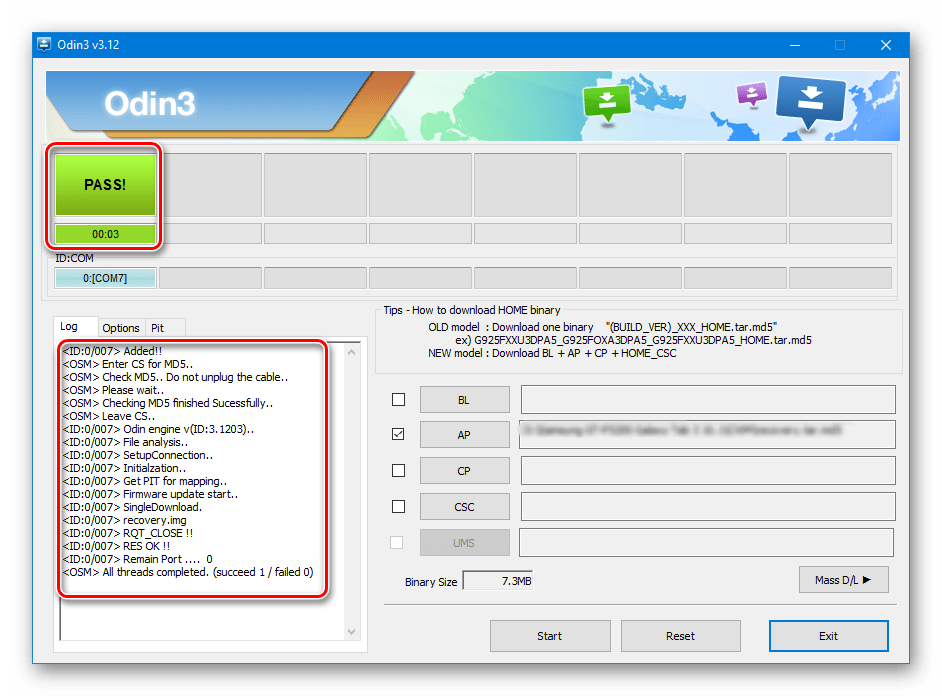The height and width of the screenshot is (696, 942).
Task: Click log line 'Get PIT for mapping..'
Action: 145,481
